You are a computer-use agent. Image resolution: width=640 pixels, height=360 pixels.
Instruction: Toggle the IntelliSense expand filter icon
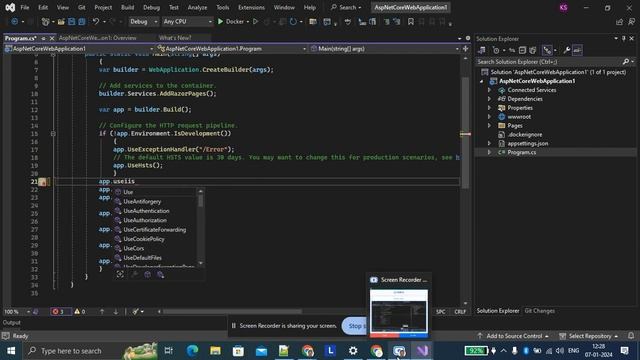(x=120, y=275)
